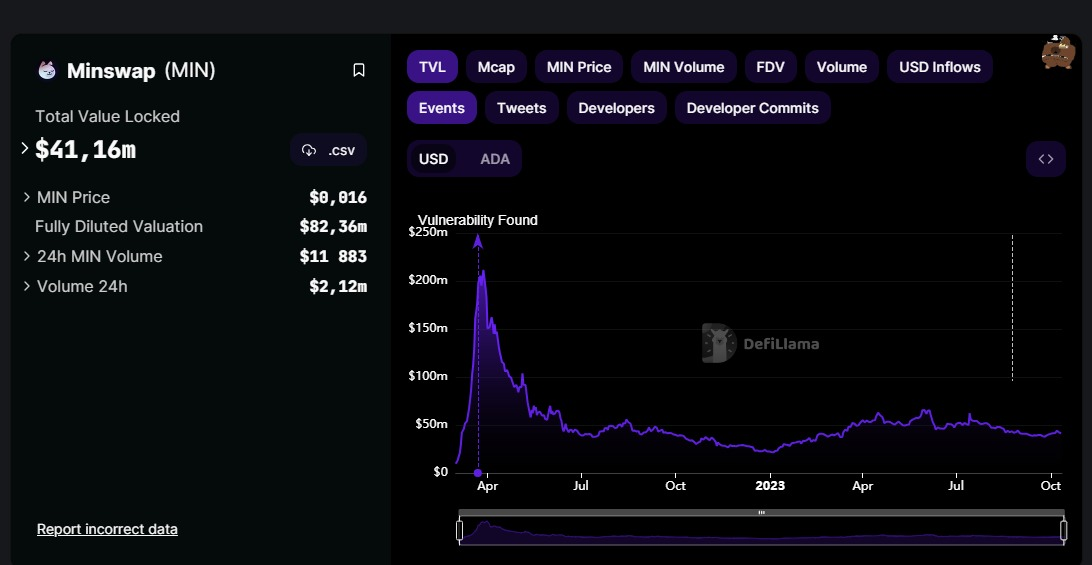Click the Jul label after 2023 on x-axis
The image size is (1092, 565).
coord(957,486)
